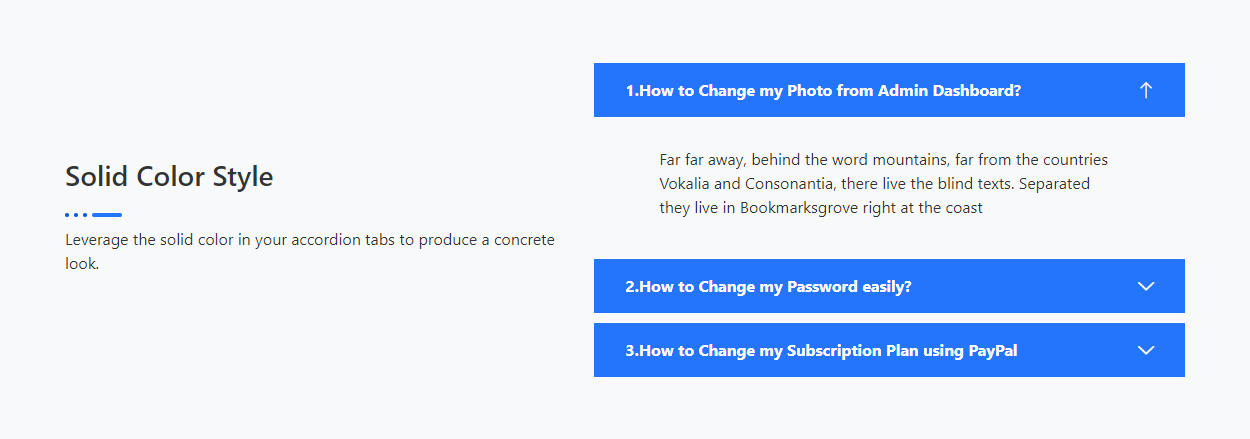Screen dimensions: 1250x439
Task: Click the "1." number prefix of the first question
Action: tap(632, 91)
